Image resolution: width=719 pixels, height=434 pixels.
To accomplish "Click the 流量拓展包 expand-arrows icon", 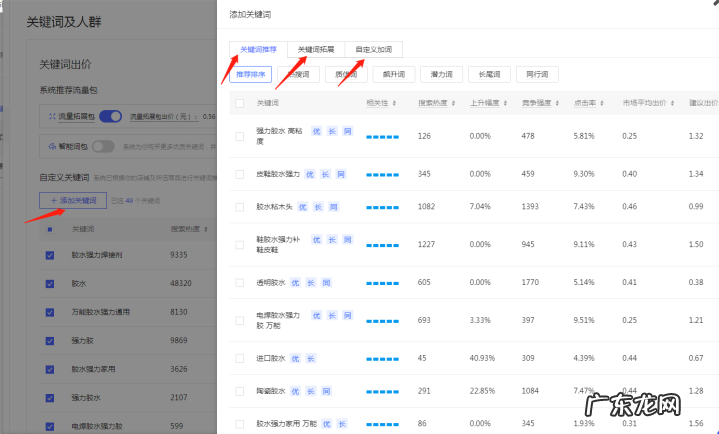I will [52, 117].
